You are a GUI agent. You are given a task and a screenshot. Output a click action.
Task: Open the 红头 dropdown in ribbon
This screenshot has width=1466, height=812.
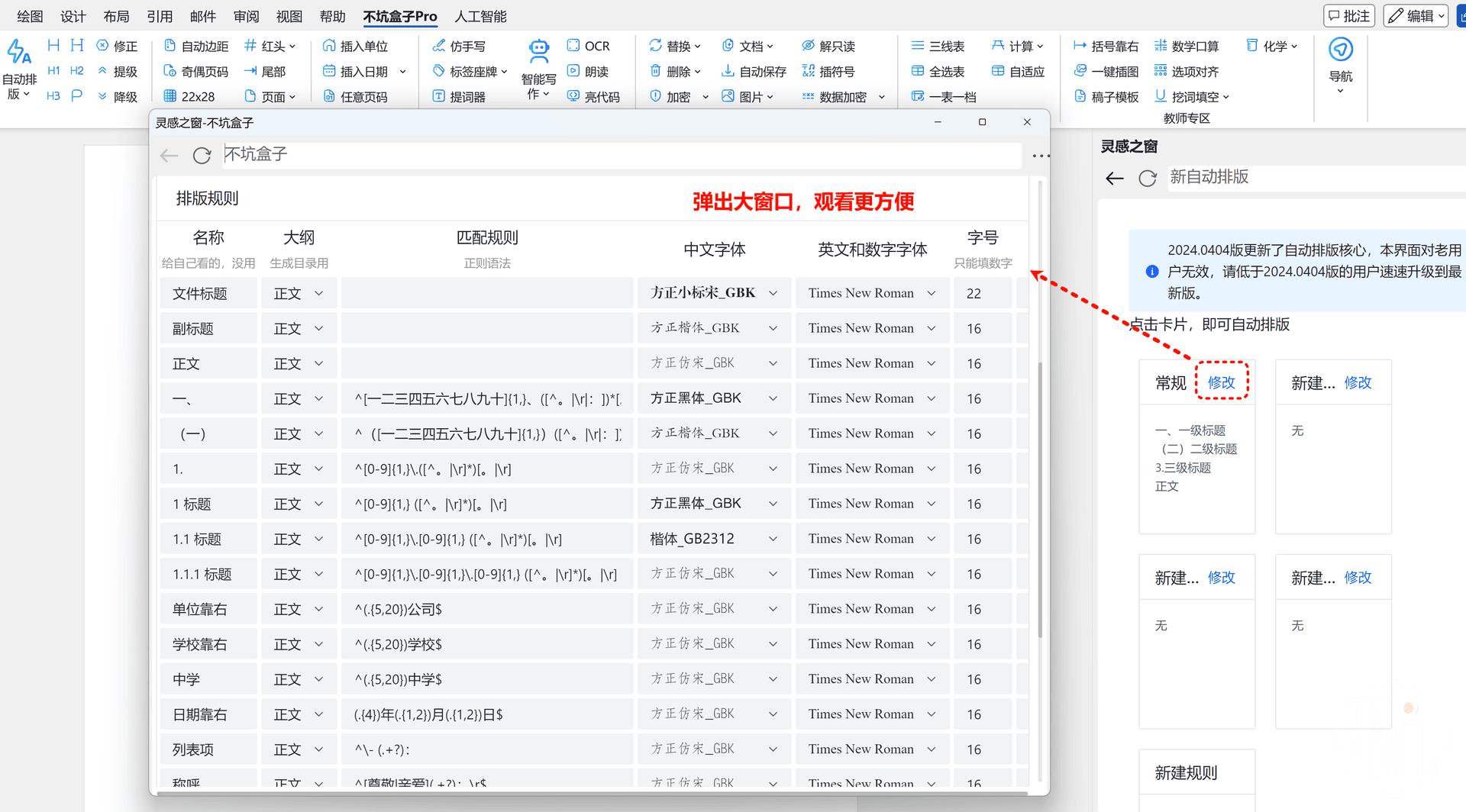coord(270,46)
